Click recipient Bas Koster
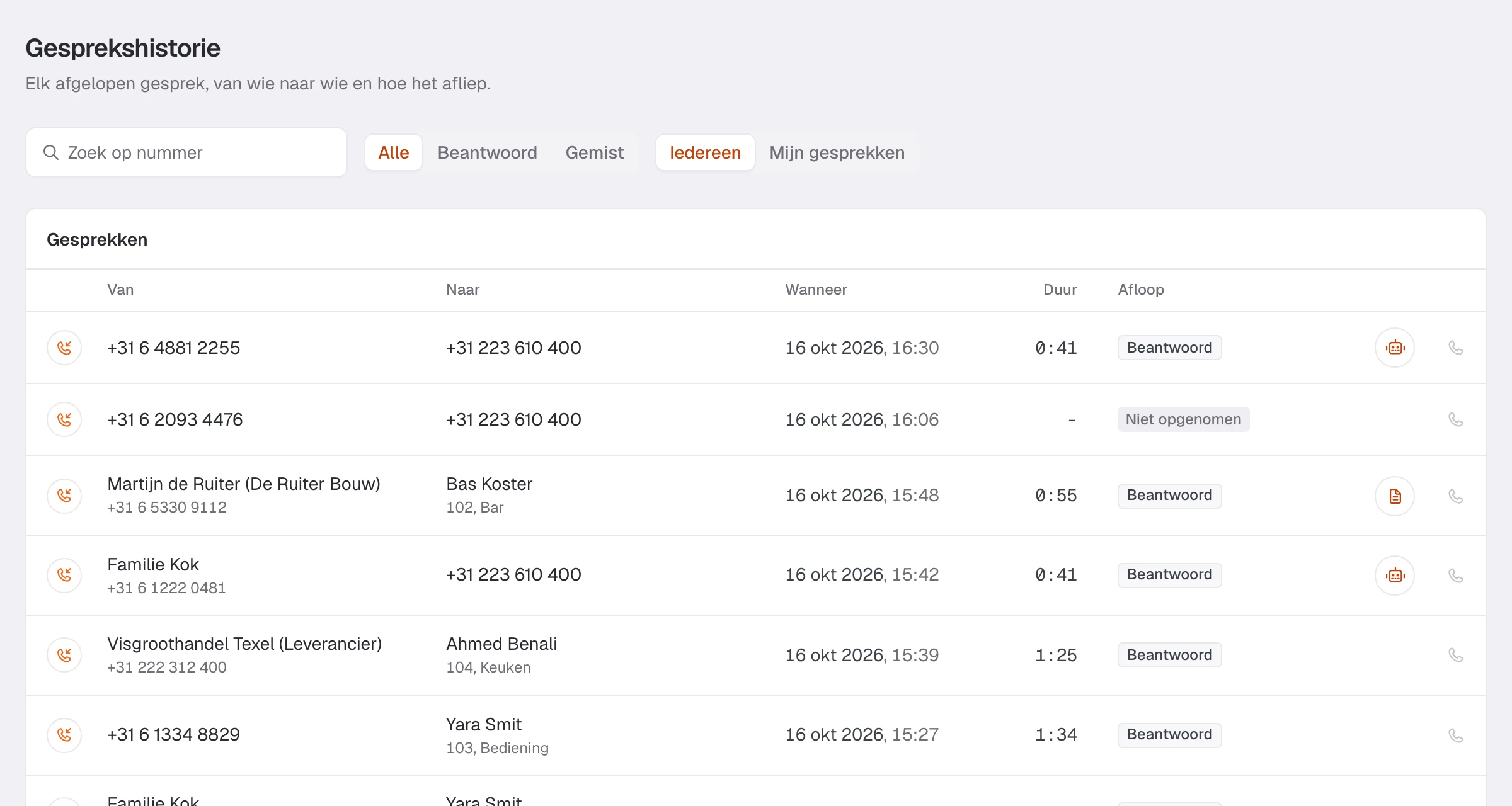The width and height of the screenshot is (1512, 806). (489, 484)
